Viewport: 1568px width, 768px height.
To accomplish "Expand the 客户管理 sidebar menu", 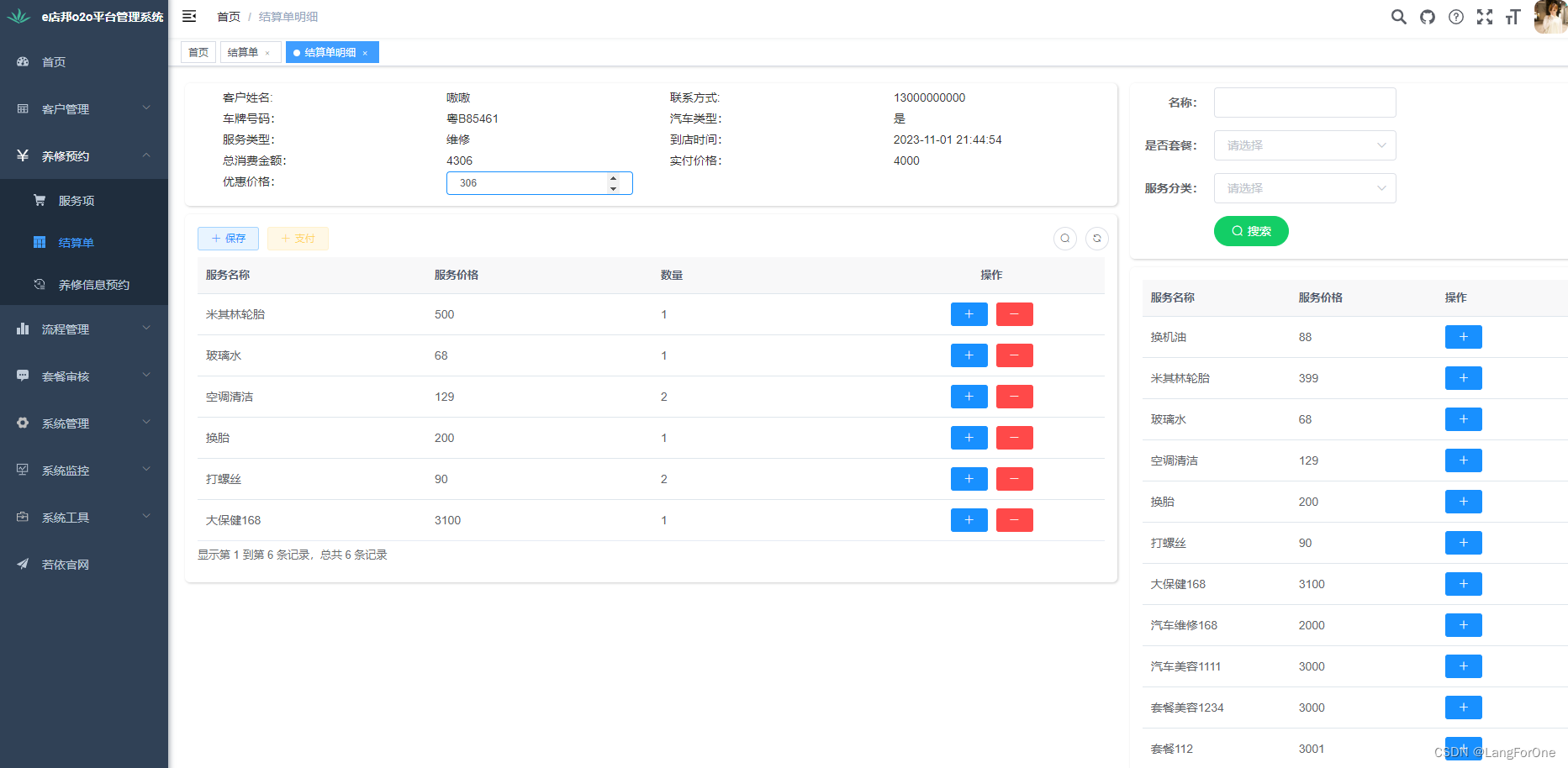I will (x=84, y=108).
